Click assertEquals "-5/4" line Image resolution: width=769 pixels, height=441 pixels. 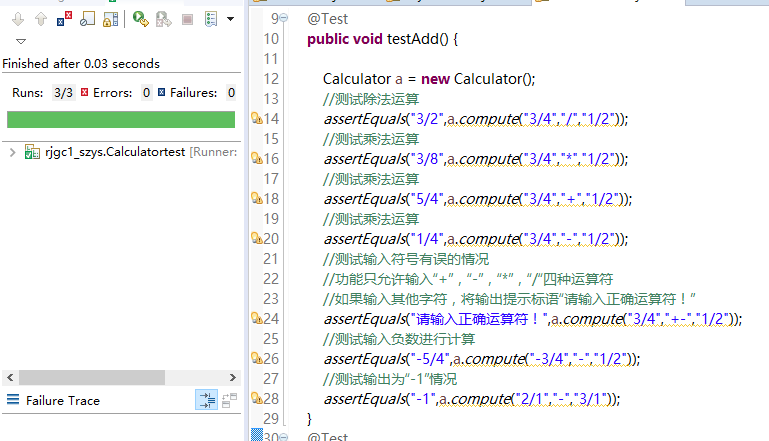[x=482, y=359]
